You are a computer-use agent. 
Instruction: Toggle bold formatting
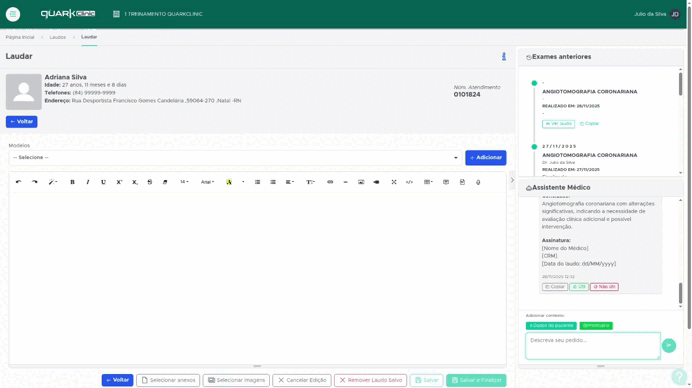(x=72, y=182)
